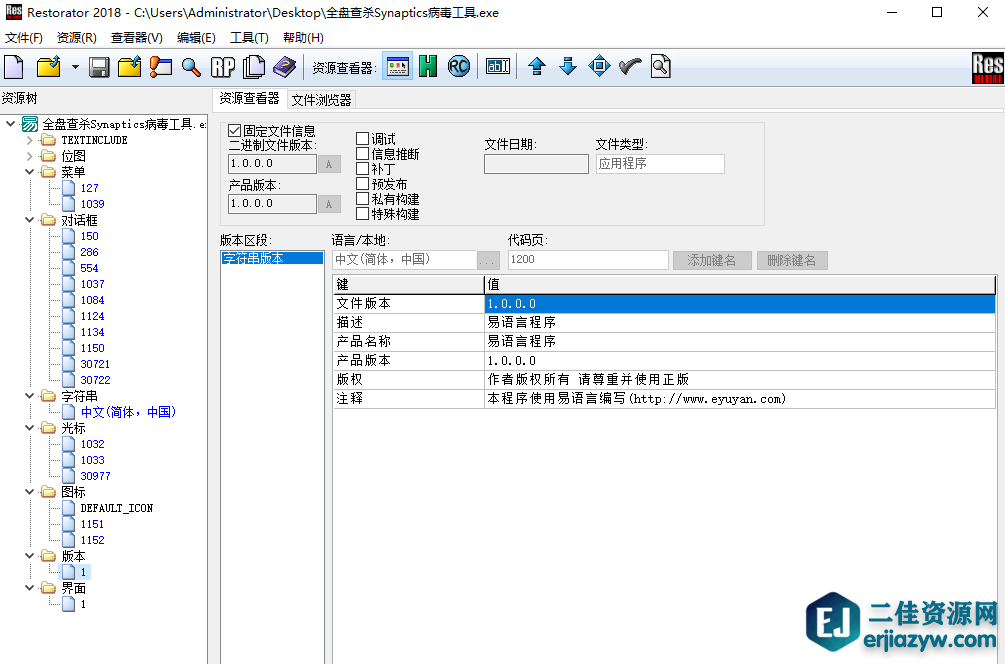Click the ... button beside language field
Image resolution: width=1005 pixels, height=664 pixels.
(488, 260)
